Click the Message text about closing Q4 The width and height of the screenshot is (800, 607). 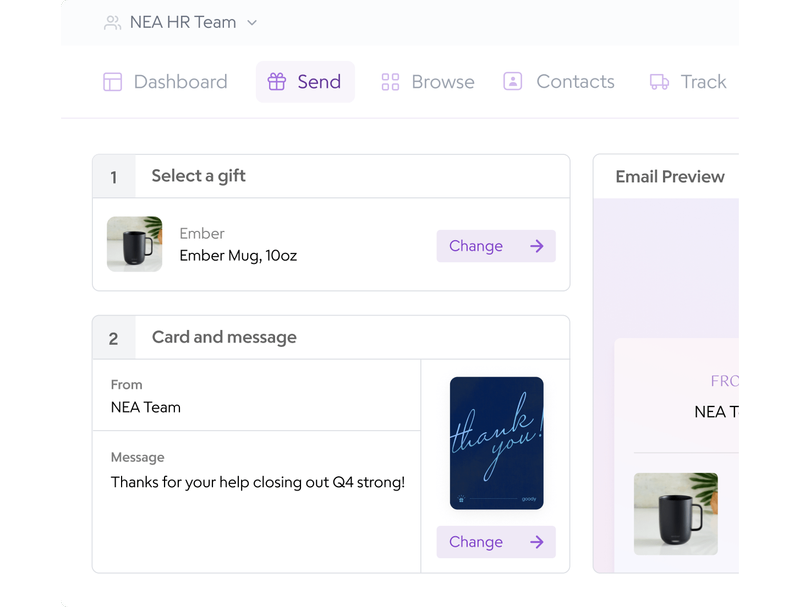pyautogui.click(x=258, y=482)
